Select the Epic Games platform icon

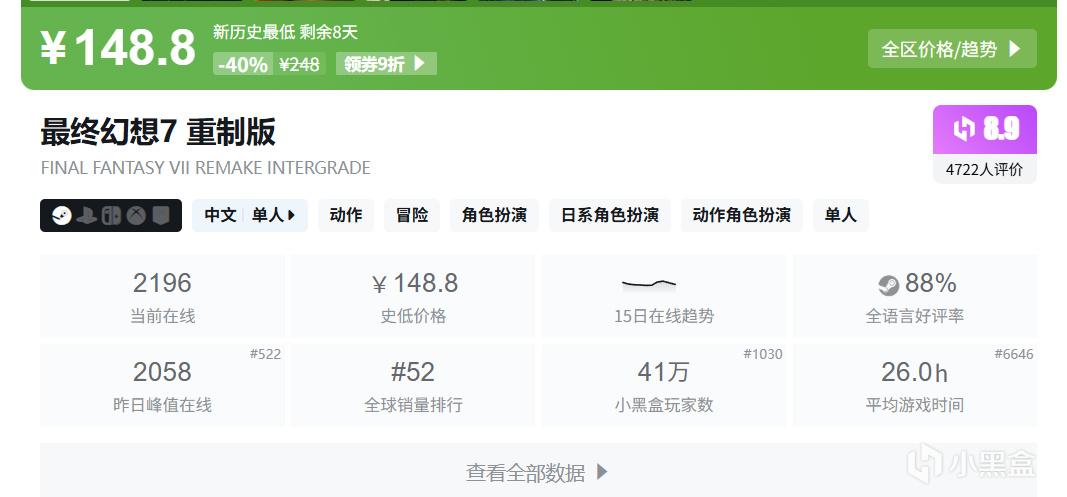pyautogui.click(x=160, y=216)
